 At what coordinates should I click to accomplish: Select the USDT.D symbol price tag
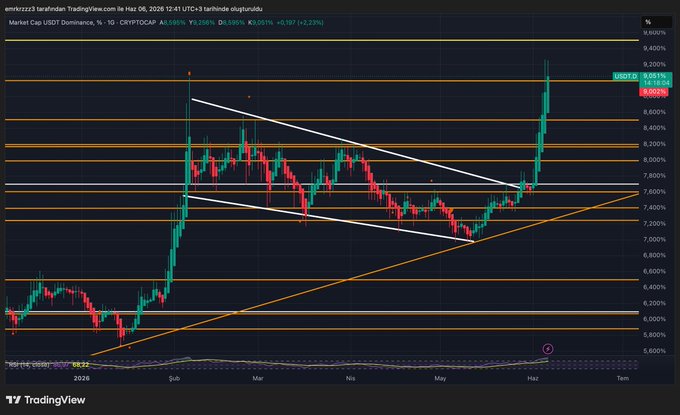pos(625,76)
